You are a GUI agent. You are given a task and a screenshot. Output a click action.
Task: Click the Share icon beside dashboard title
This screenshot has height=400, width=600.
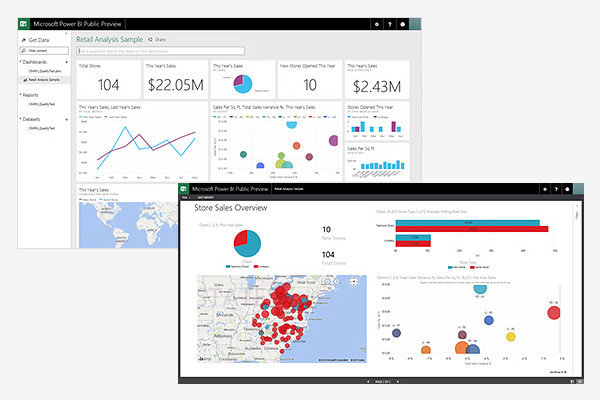pyautogui.click(x=150, y=39)
